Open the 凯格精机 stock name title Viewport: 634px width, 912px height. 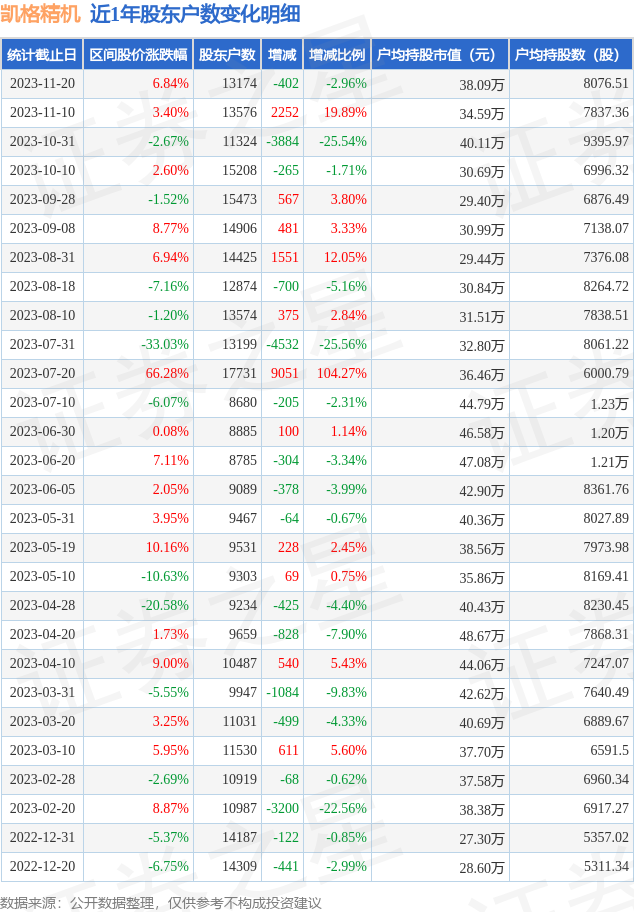click(x=40, y=14)
